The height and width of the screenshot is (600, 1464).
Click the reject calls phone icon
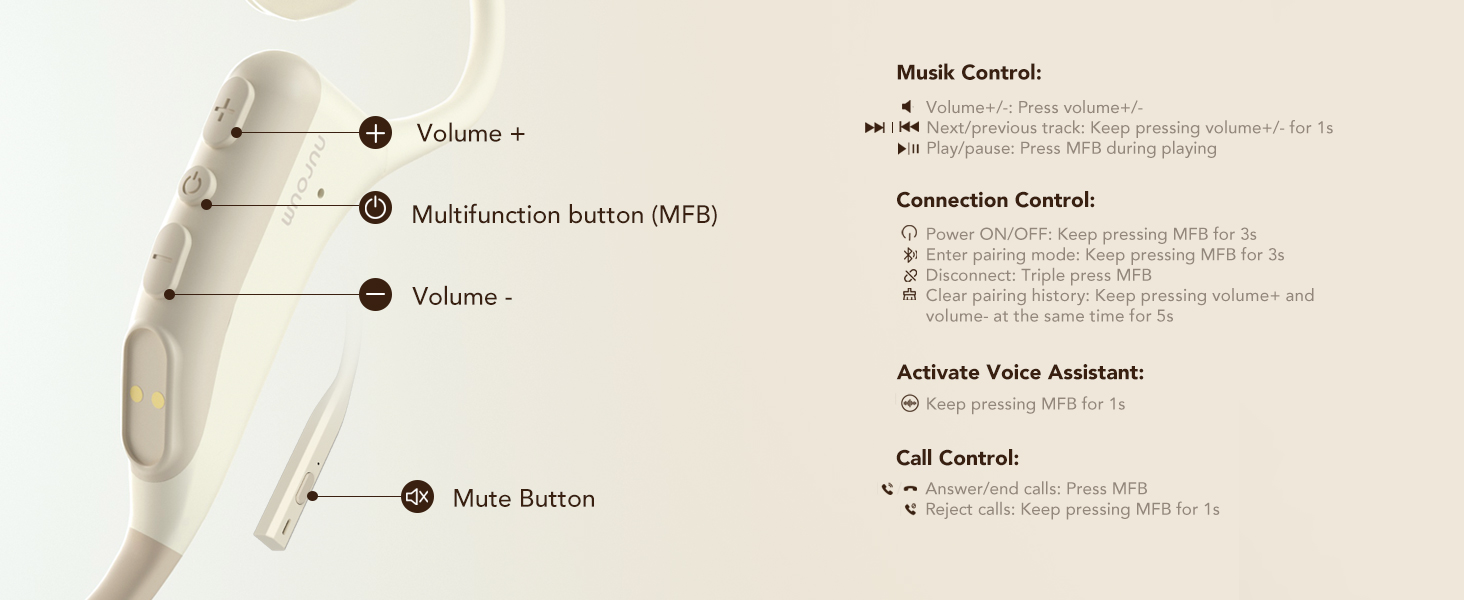[x=910, y=510]
